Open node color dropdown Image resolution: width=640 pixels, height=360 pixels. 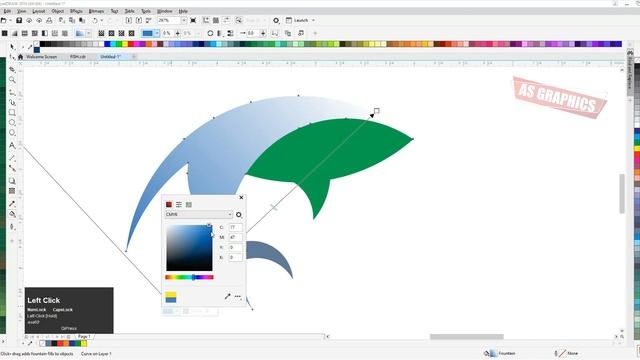[x=157, y=33]
